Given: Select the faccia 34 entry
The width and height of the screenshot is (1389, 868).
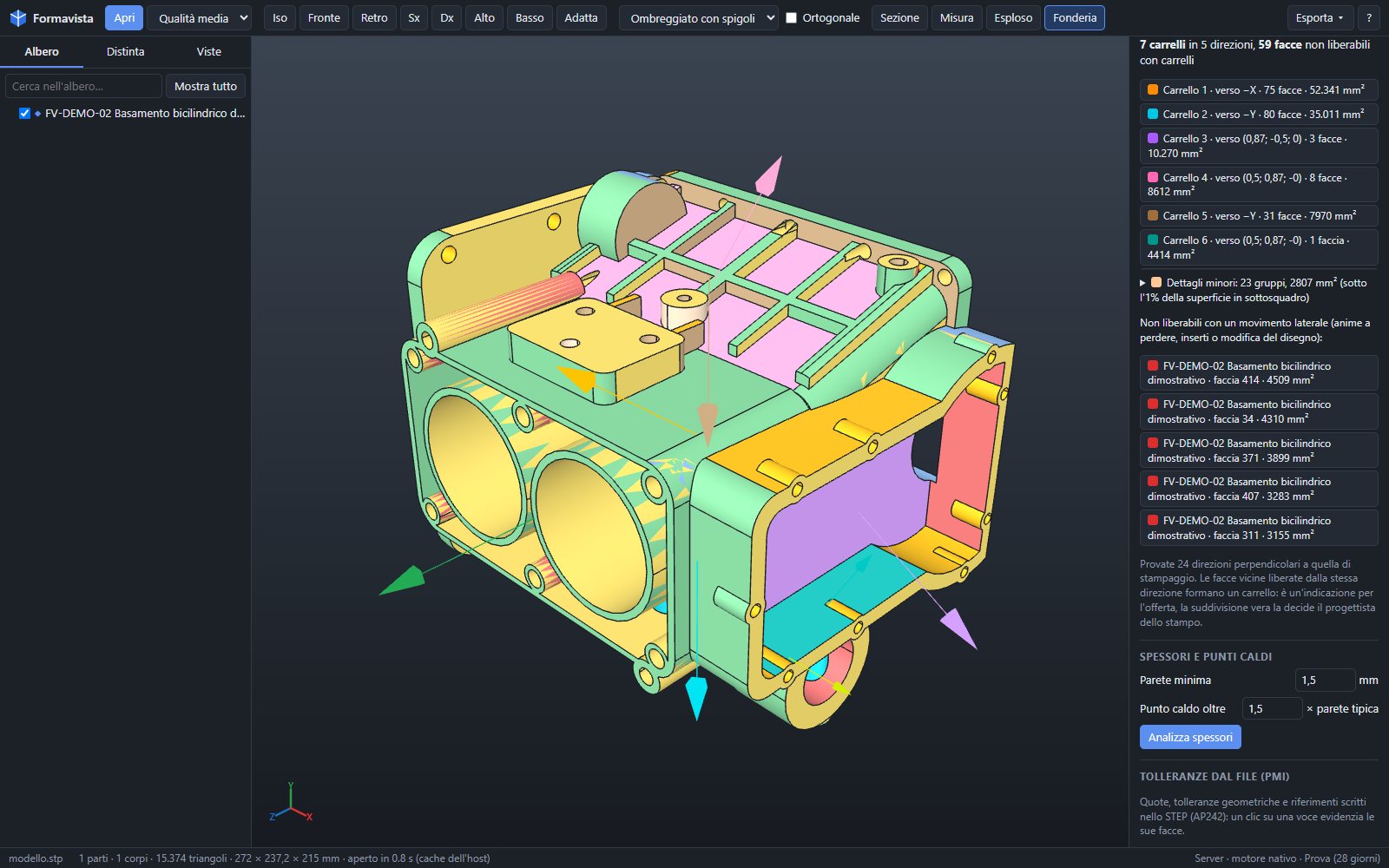Looking at the screenshot, I should 1259,411.
